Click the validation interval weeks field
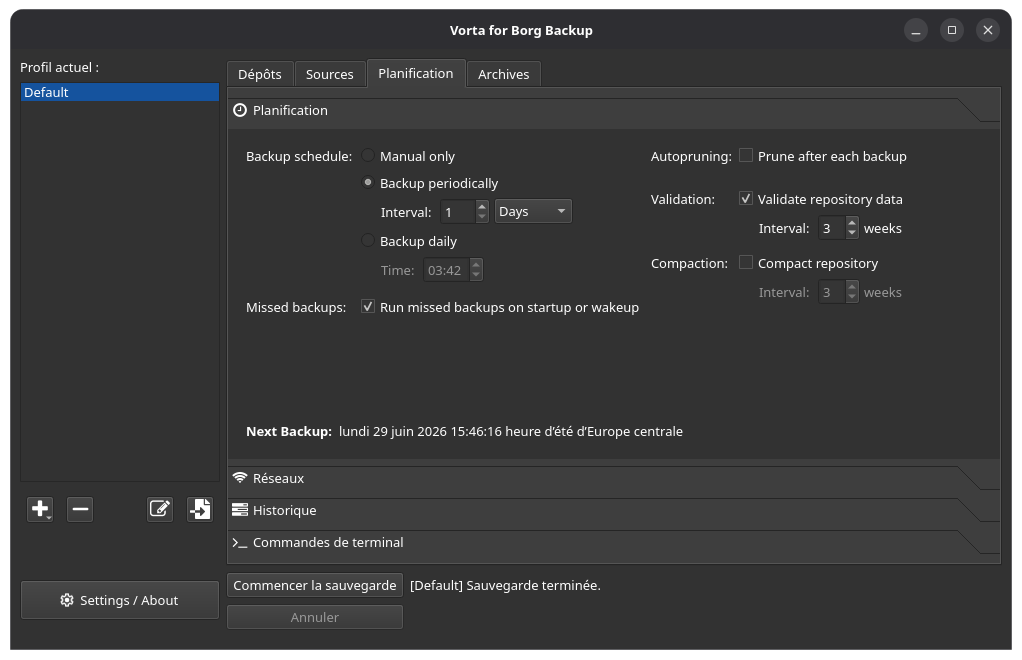The height and width of the screenshot is (660, 1022). (x=832, y=228)
